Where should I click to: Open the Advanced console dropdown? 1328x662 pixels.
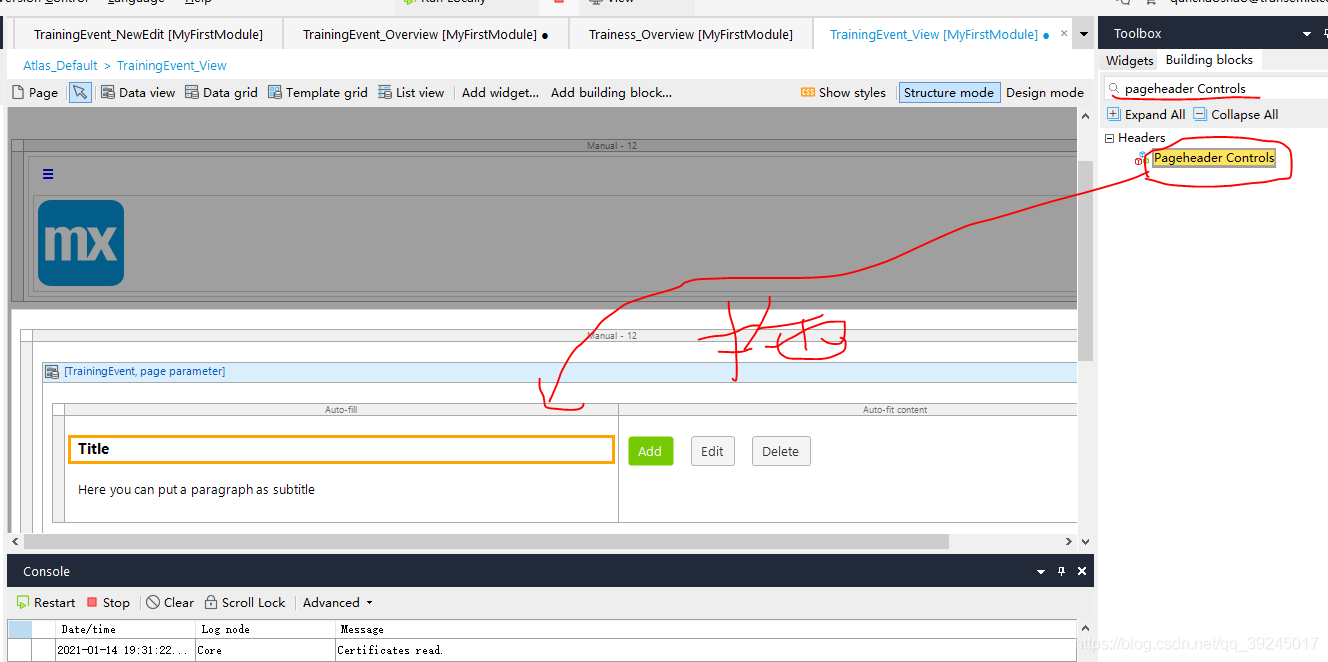pos(337,603)
